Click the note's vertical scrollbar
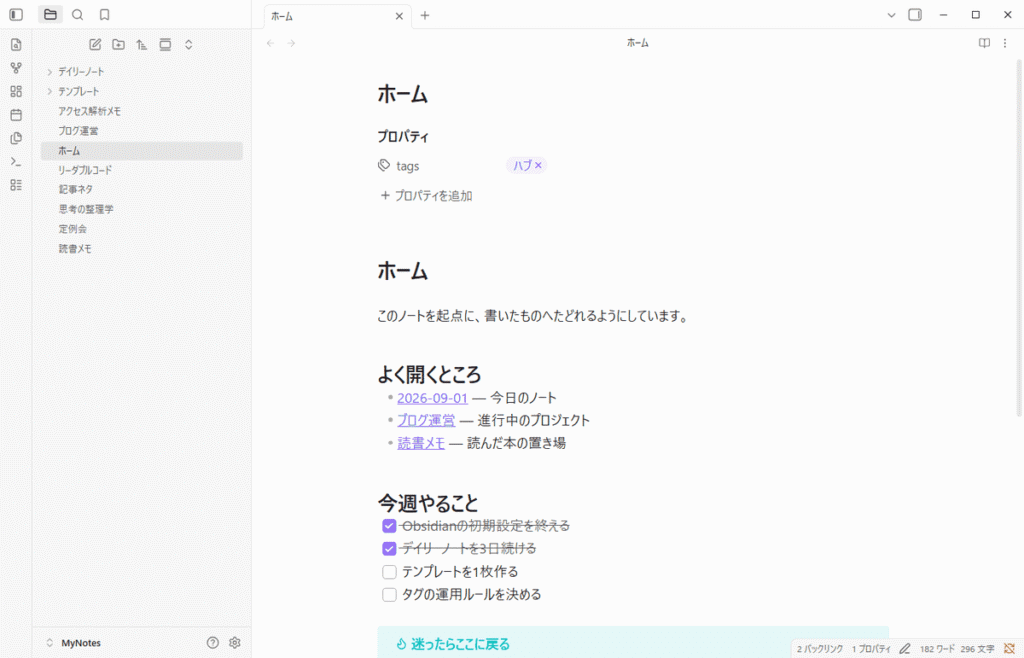 (1018, 238)
